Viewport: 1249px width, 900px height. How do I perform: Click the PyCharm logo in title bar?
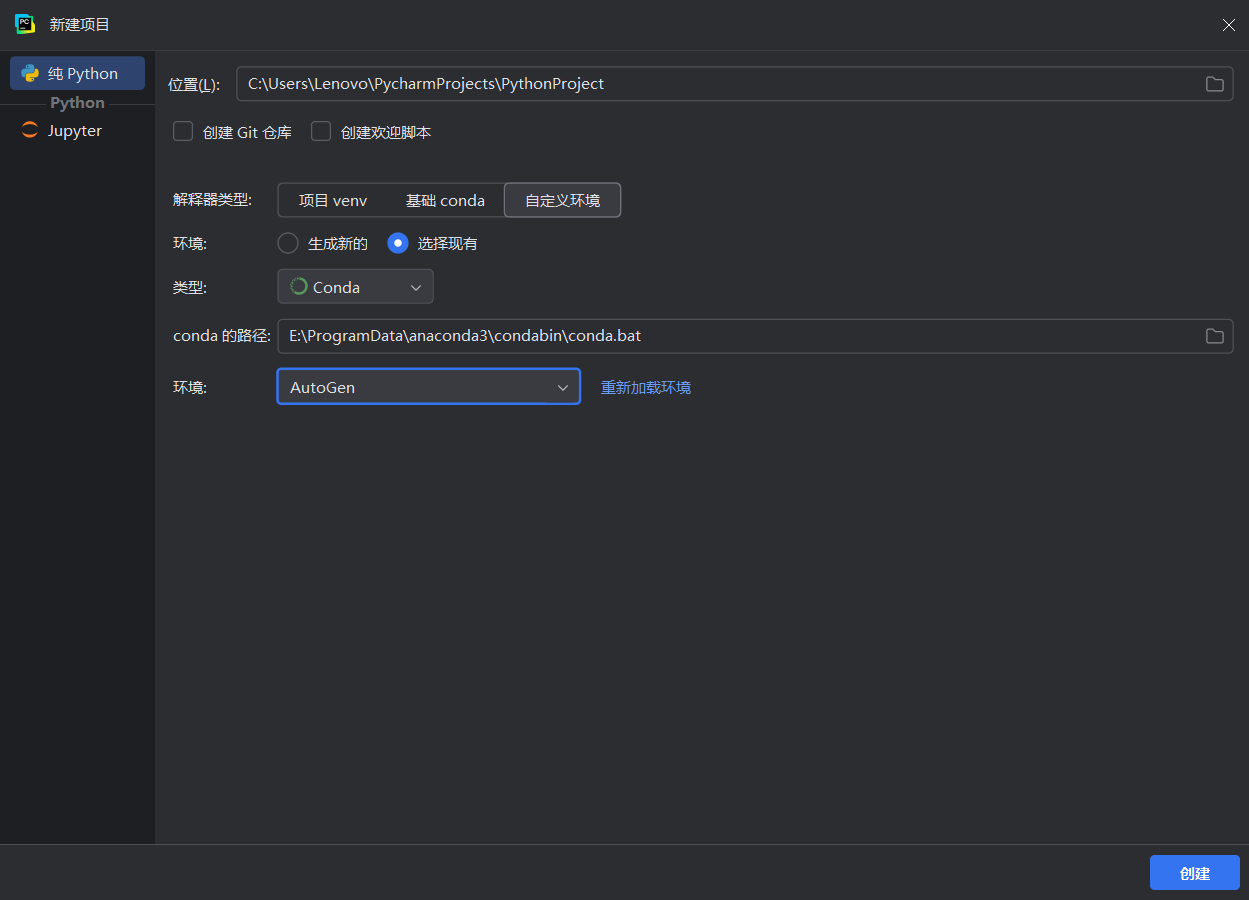tap(25, 24)
